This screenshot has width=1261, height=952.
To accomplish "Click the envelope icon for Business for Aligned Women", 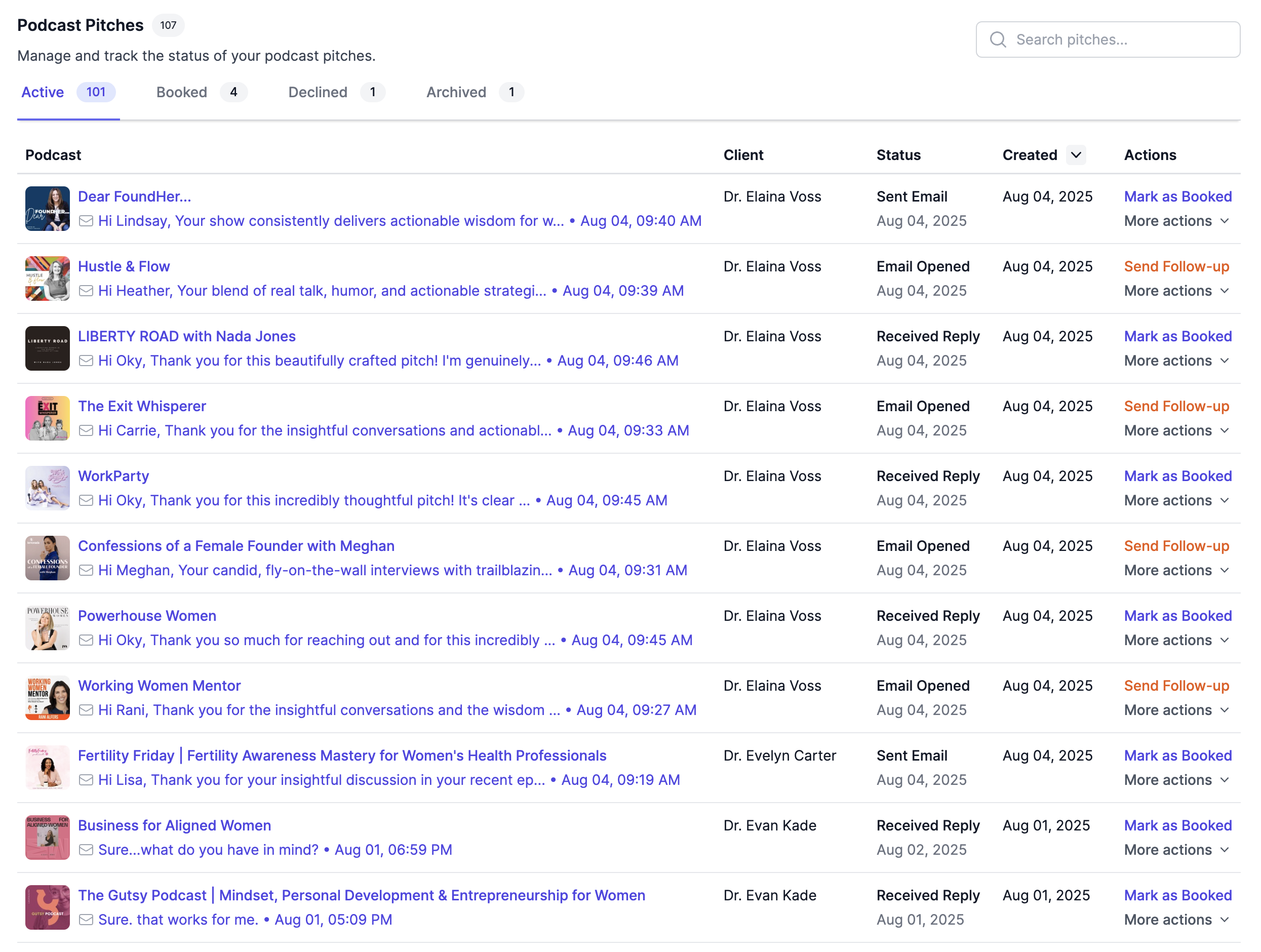I will coord(86,849).
